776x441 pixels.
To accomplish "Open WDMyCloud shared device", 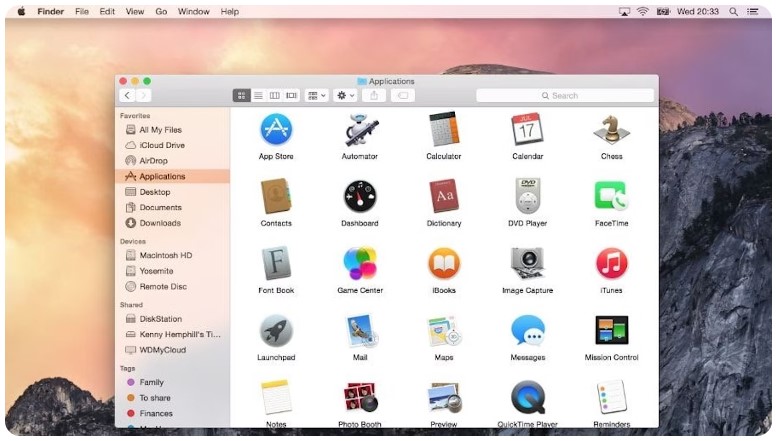I will [x=173, y=350].
